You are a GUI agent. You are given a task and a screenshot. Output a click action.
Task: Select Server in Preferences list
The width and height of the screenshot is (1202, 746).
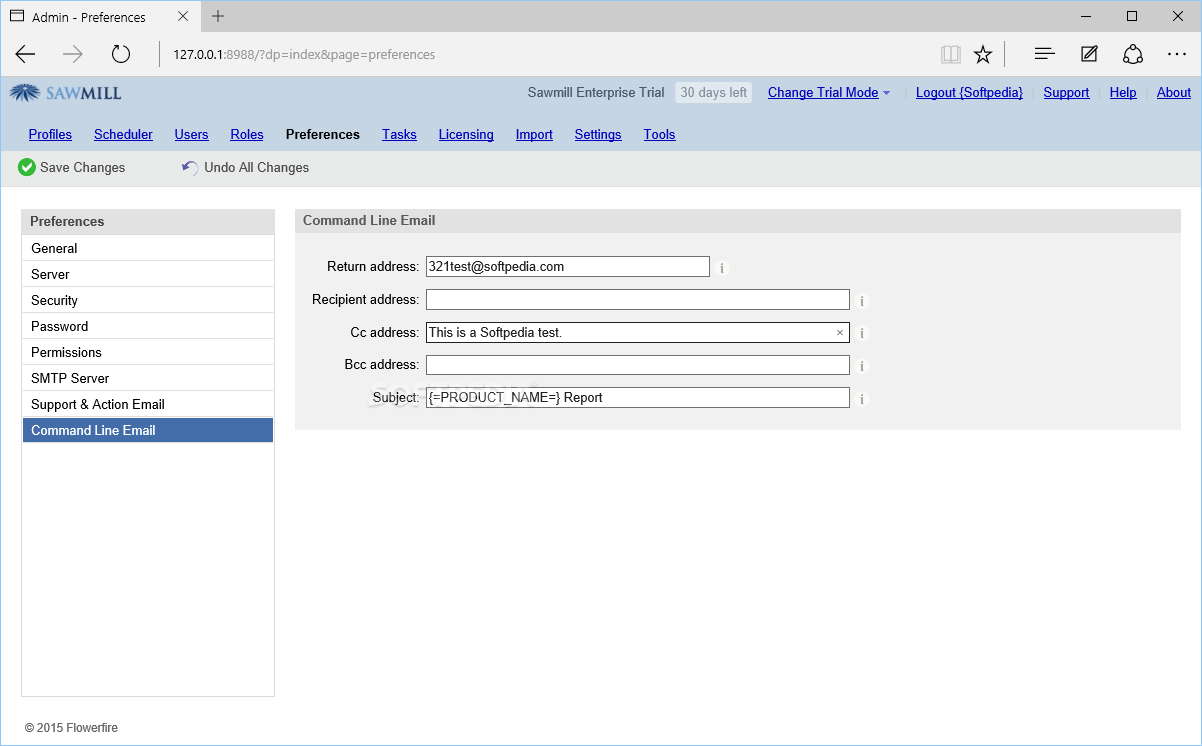[x=148, y=274]
